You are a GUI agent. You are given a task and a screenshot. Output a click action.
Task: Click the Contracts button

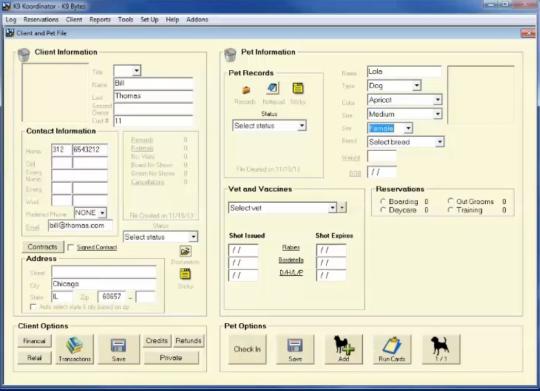(43, 247)
